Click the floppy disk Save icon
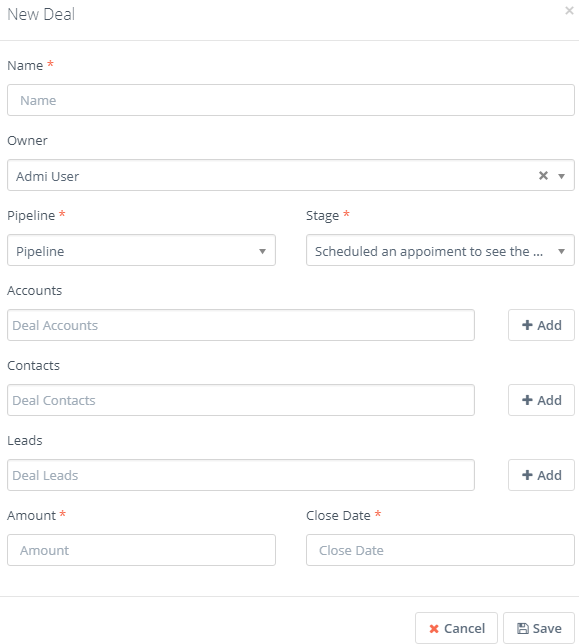Screen dimensions: 579x644 (523, 628)
